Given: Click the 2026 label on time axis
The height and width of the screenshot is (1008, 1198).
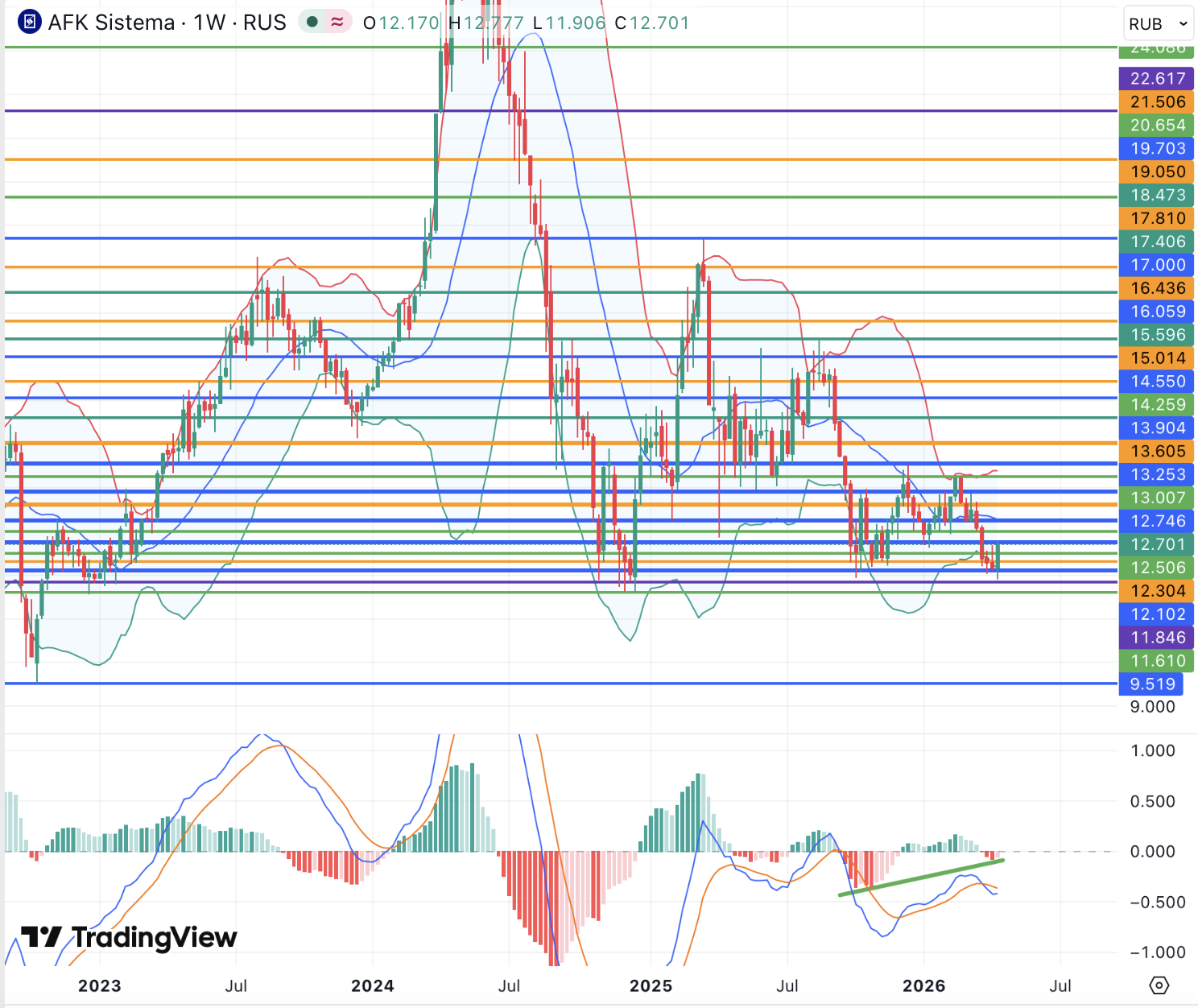Looking at the screenshot, I should pos(923,985).
